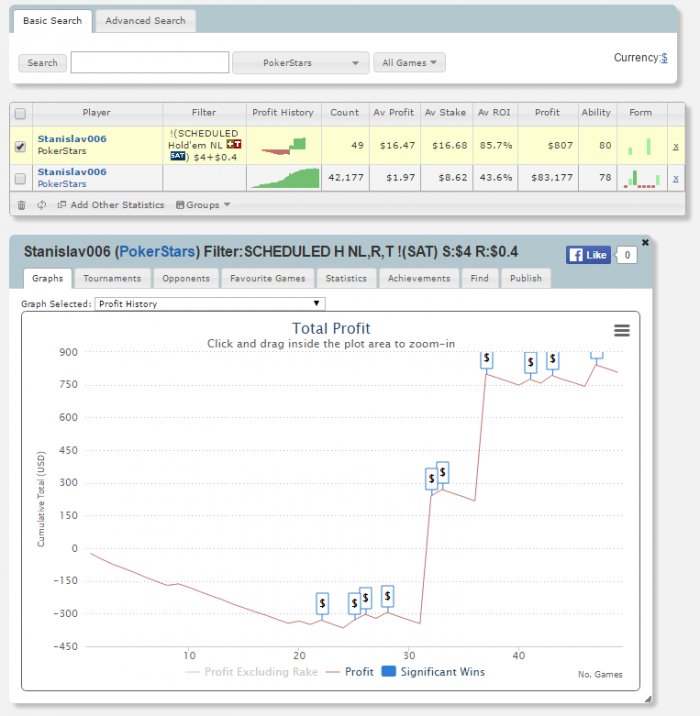Open the PokerStars network dropdown
The width and height of the screenshot is (700, 716).
point(300,63)
